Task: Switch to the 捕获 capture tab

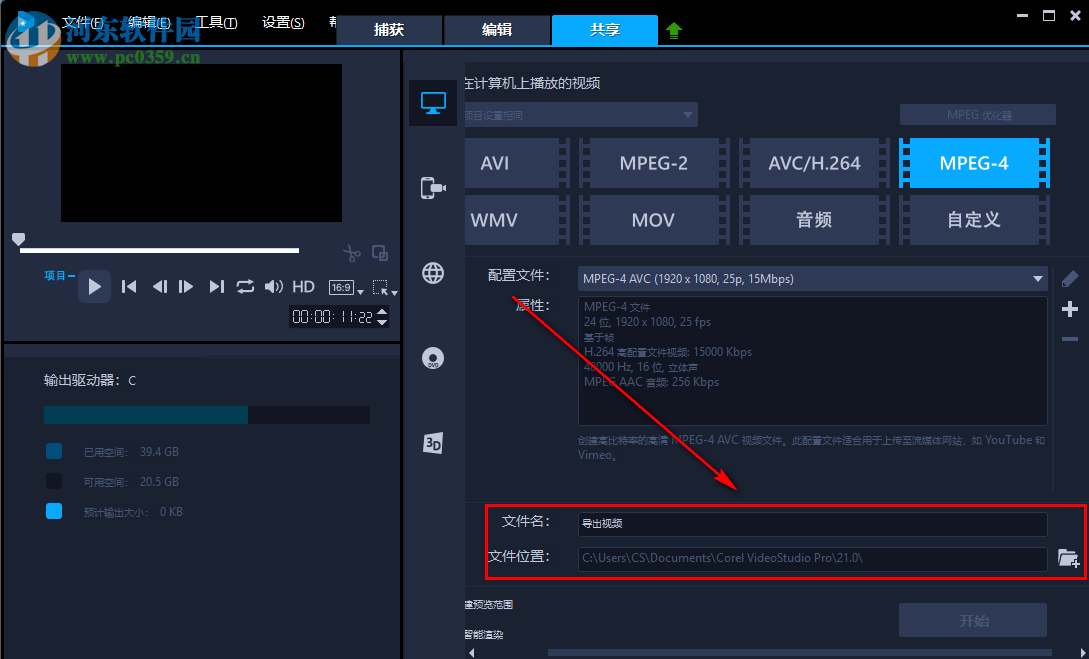Action: pyautogui.click(x=389, y=30)
